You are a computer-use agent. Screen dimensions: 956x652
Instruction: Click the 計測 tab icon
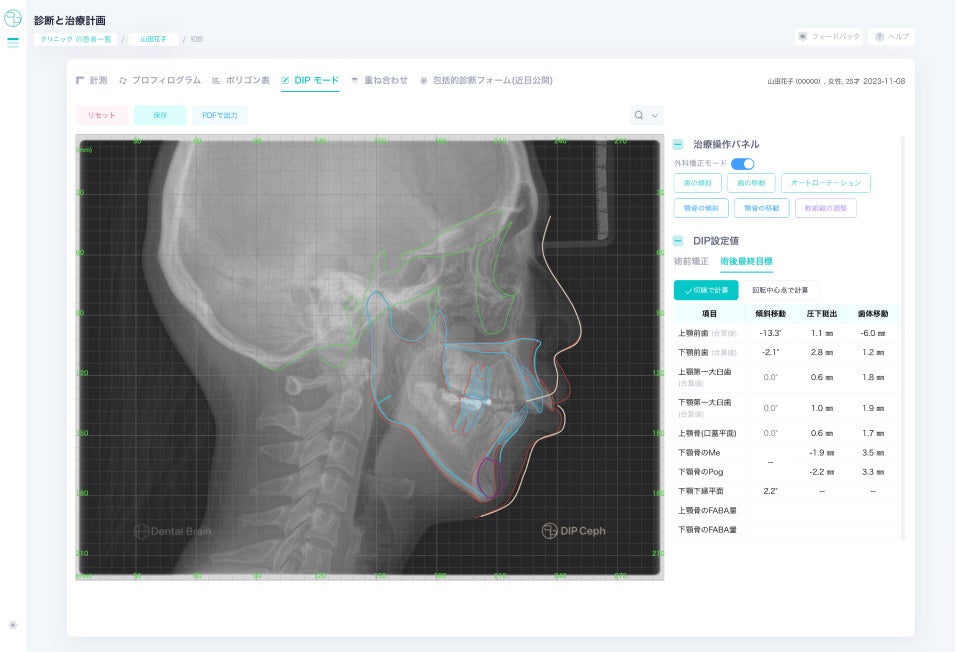(x=80, y=81)
